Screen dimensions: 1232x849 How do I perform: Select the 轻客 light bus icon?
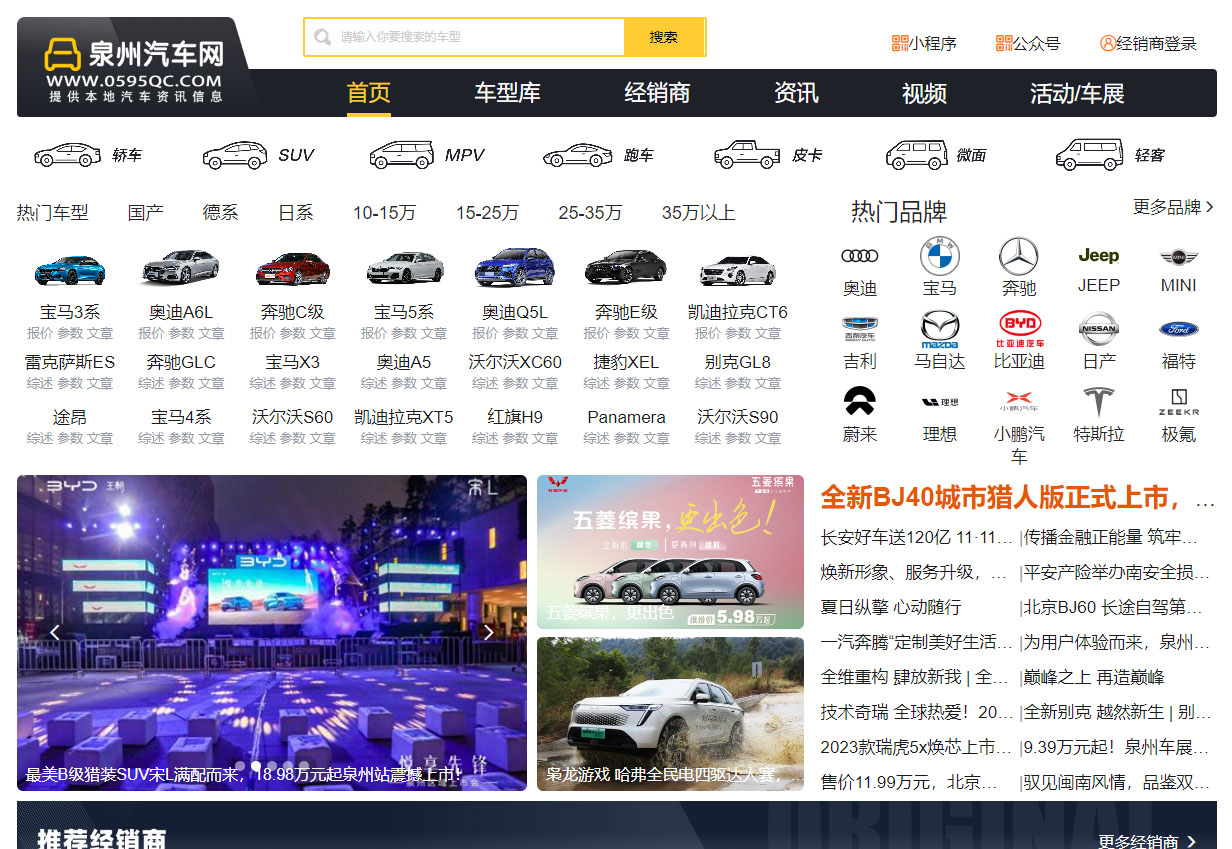(x=1089, y=155)
